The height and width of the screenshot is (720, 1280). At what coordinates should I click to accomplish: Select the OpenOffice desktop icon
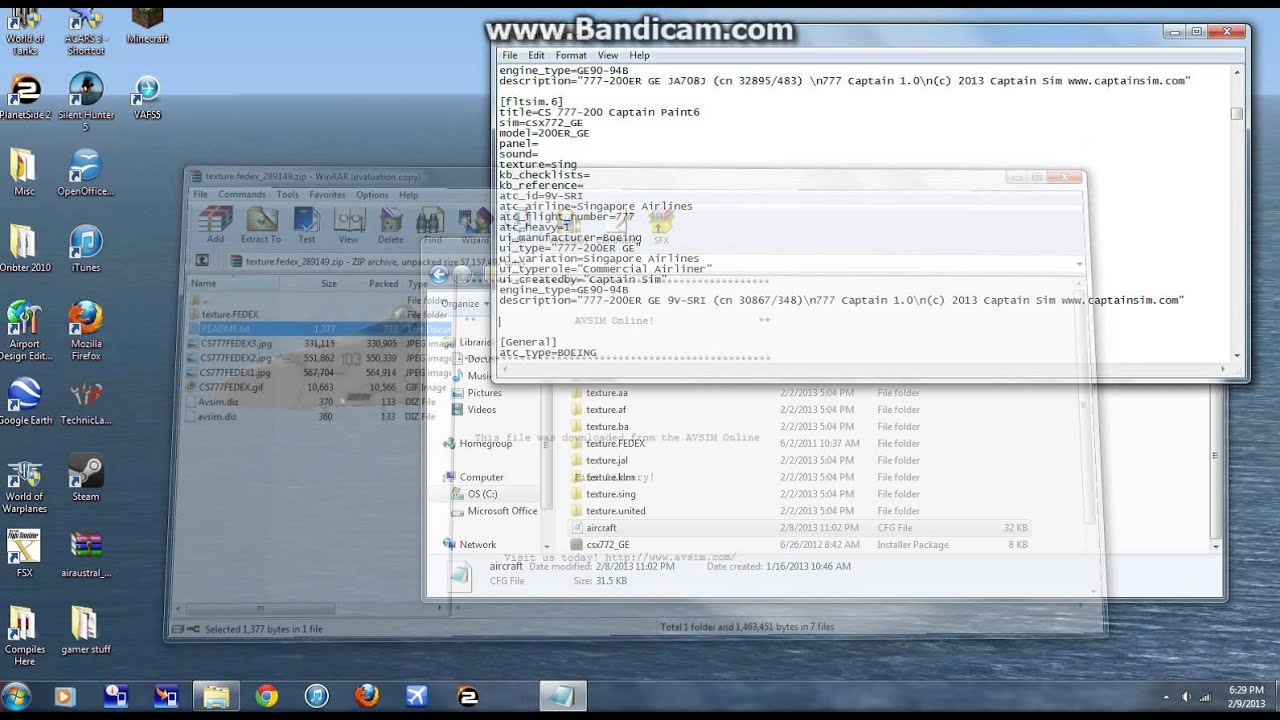(86, 172)
